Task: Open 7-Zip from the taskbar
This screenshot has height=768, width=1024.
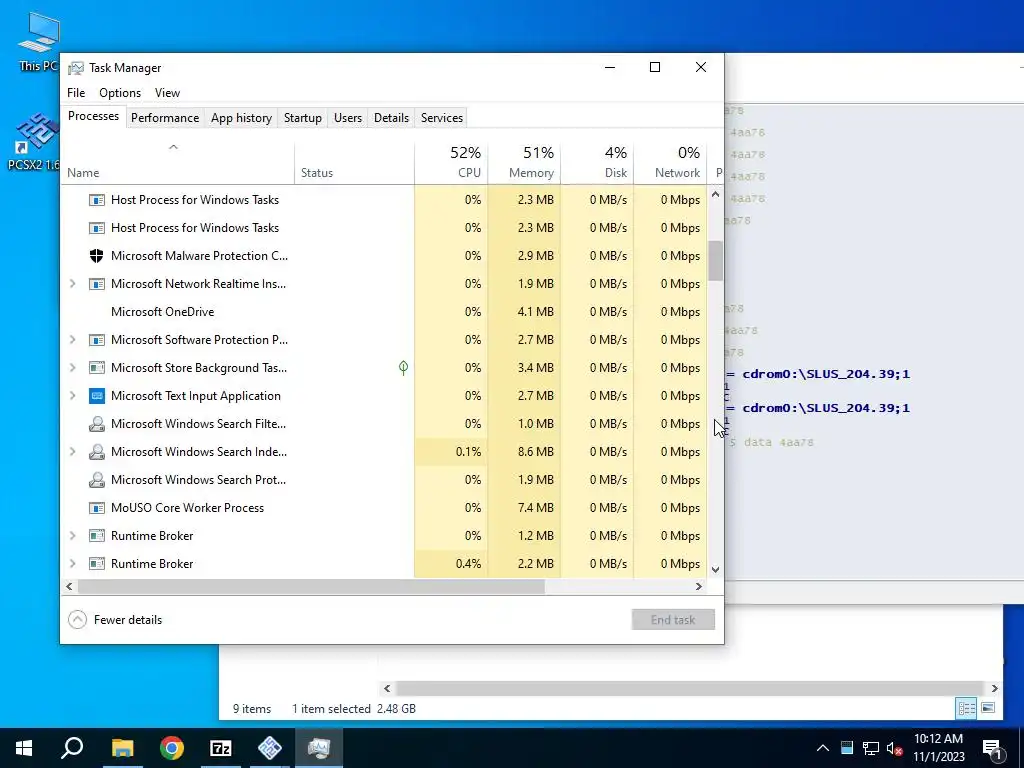Action: point(221,748)
